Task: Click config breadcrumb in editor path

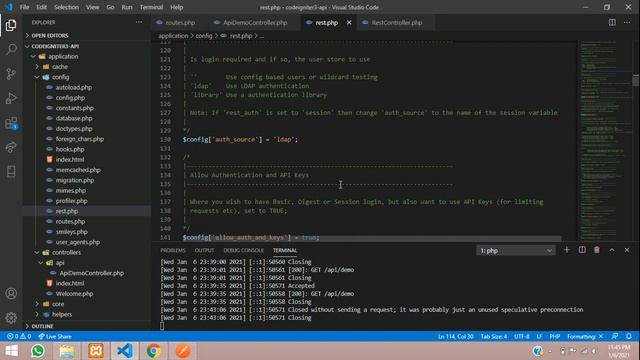Action: click(204, 36)
